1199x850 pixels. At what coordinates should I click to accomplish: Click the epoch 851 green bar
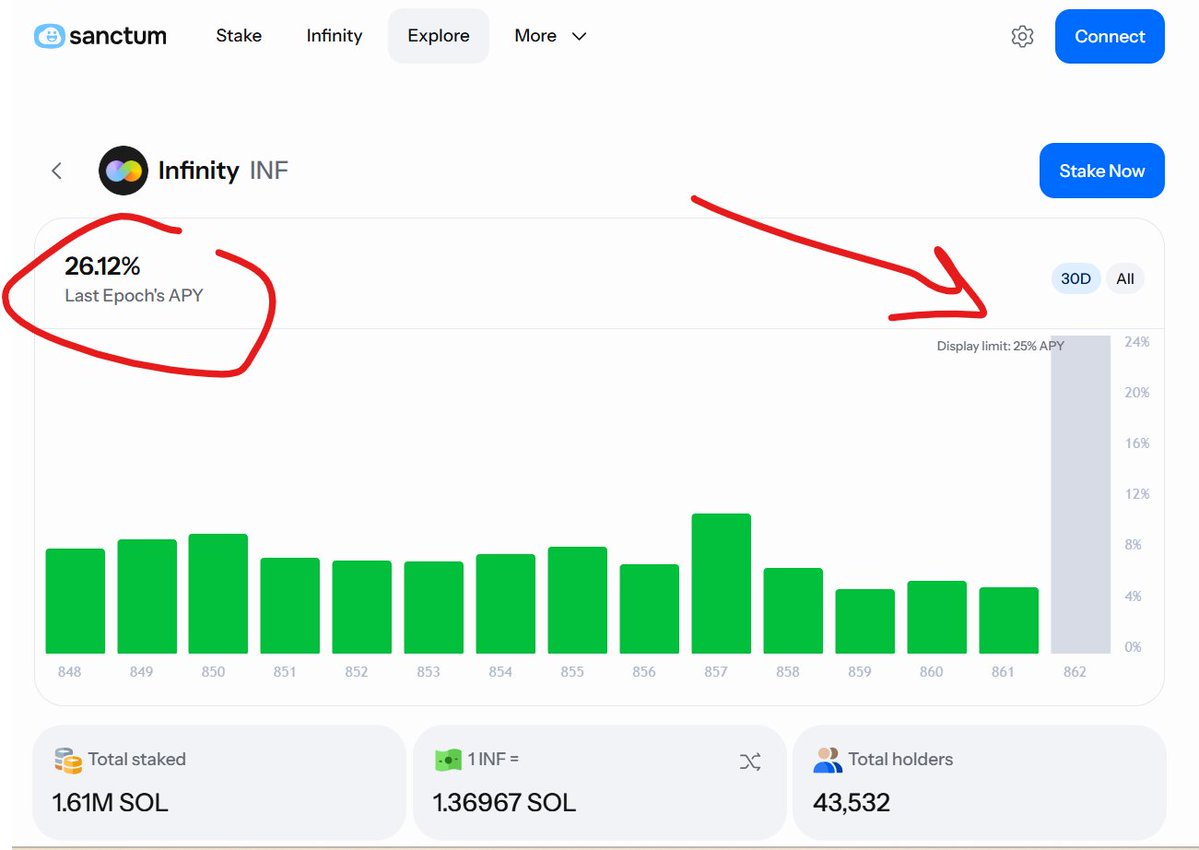point(290,605)
